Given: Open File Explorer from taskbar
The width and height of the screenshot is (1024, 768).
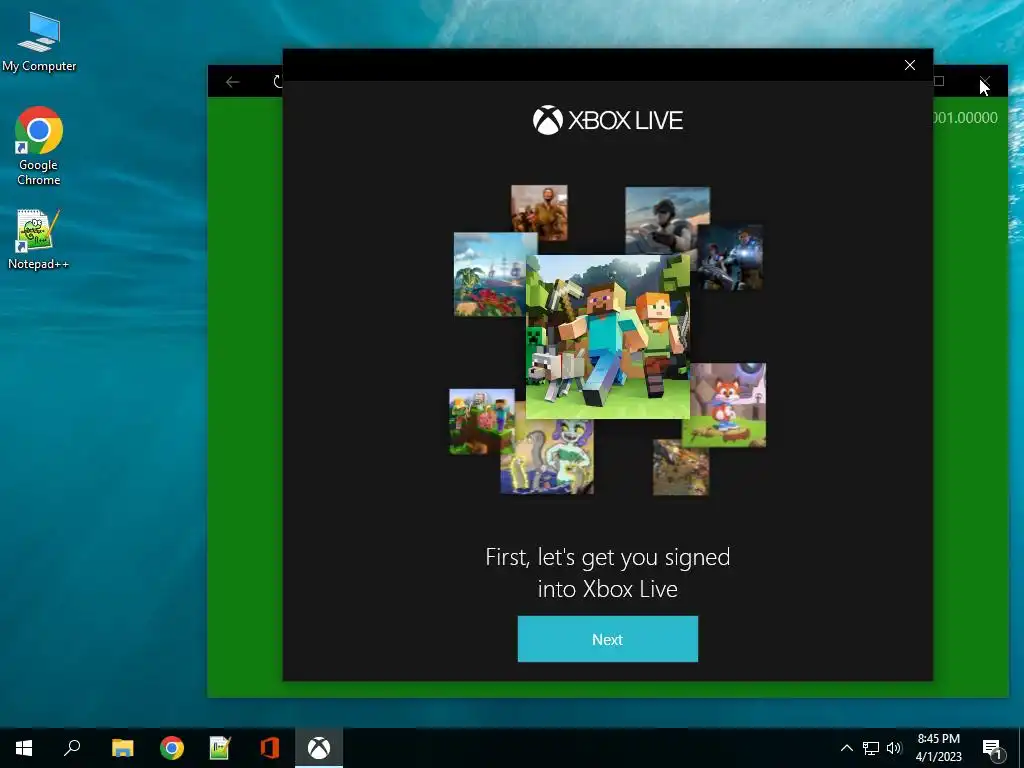Looking at the screenshot, I should coord(122,748).
